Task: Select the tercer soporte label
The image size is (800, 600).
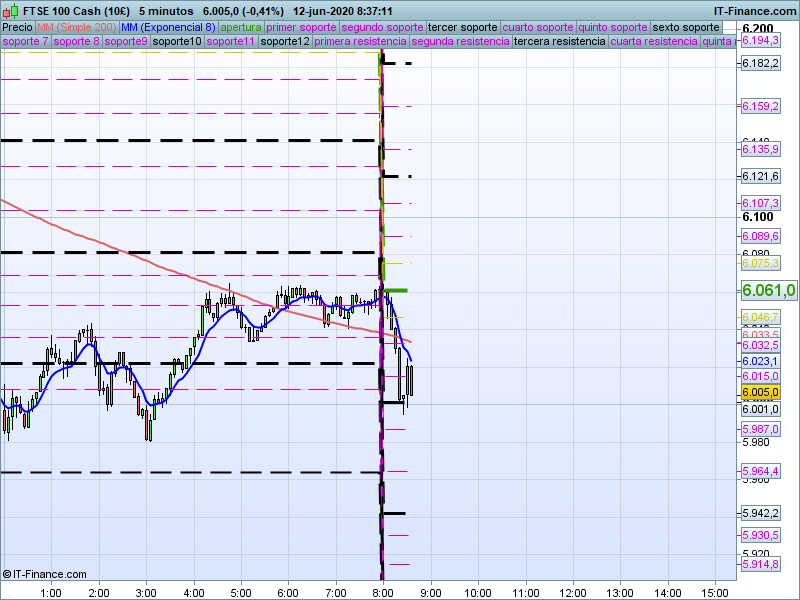Action: click(462, 28)
